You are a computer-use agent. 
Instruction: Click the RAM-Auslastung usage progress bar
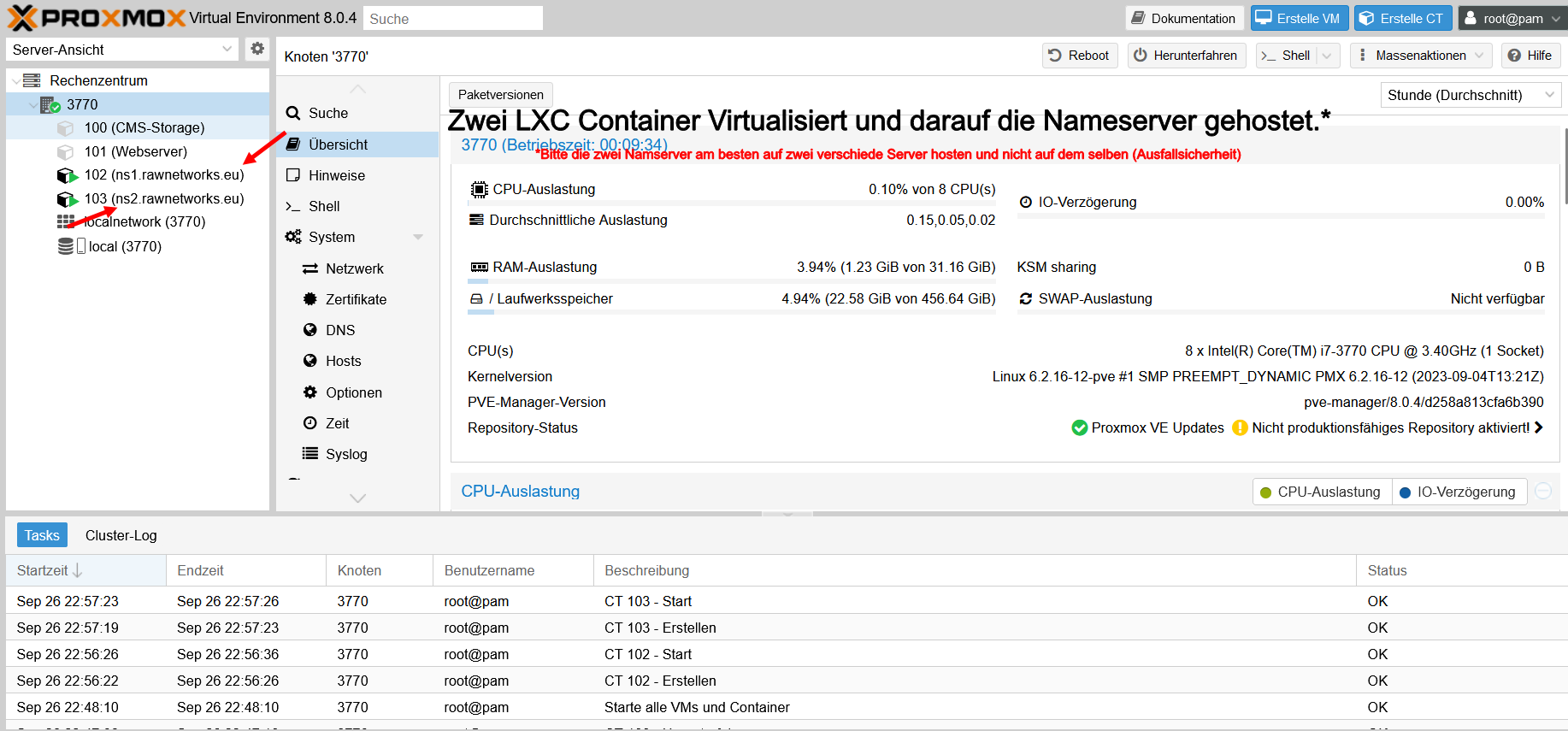coord(732,281)
